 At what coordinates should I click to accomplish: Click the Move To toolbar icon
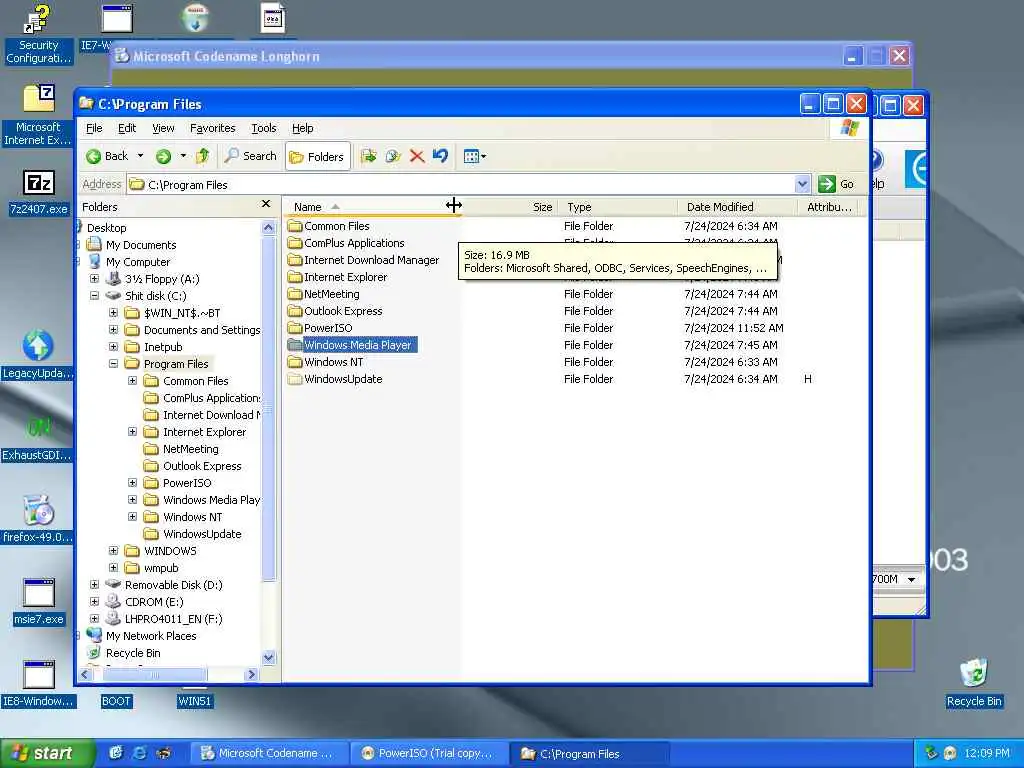pos(369,156)
